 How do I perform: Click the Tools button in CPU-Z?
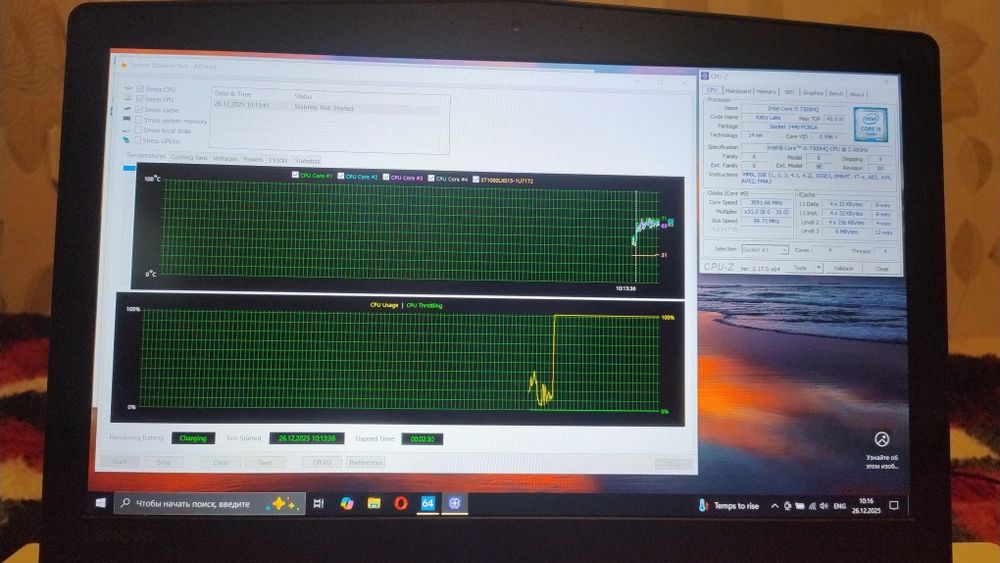click(801, 268)
